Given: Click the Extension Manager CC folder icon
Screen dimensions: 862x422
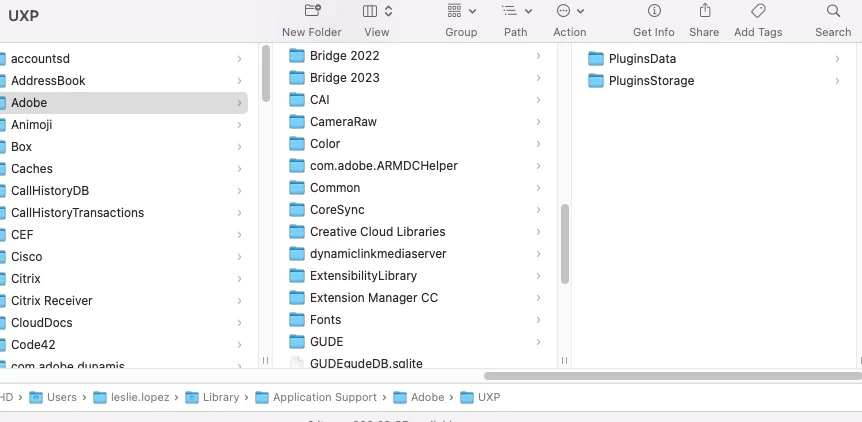Looking at the screenshot, I should pyautogui.click(x=297, y=297).
